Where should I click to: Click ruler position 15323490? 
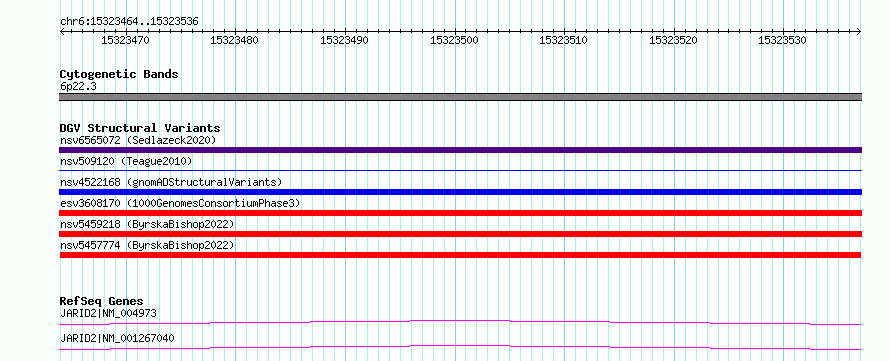click(345, 40)
